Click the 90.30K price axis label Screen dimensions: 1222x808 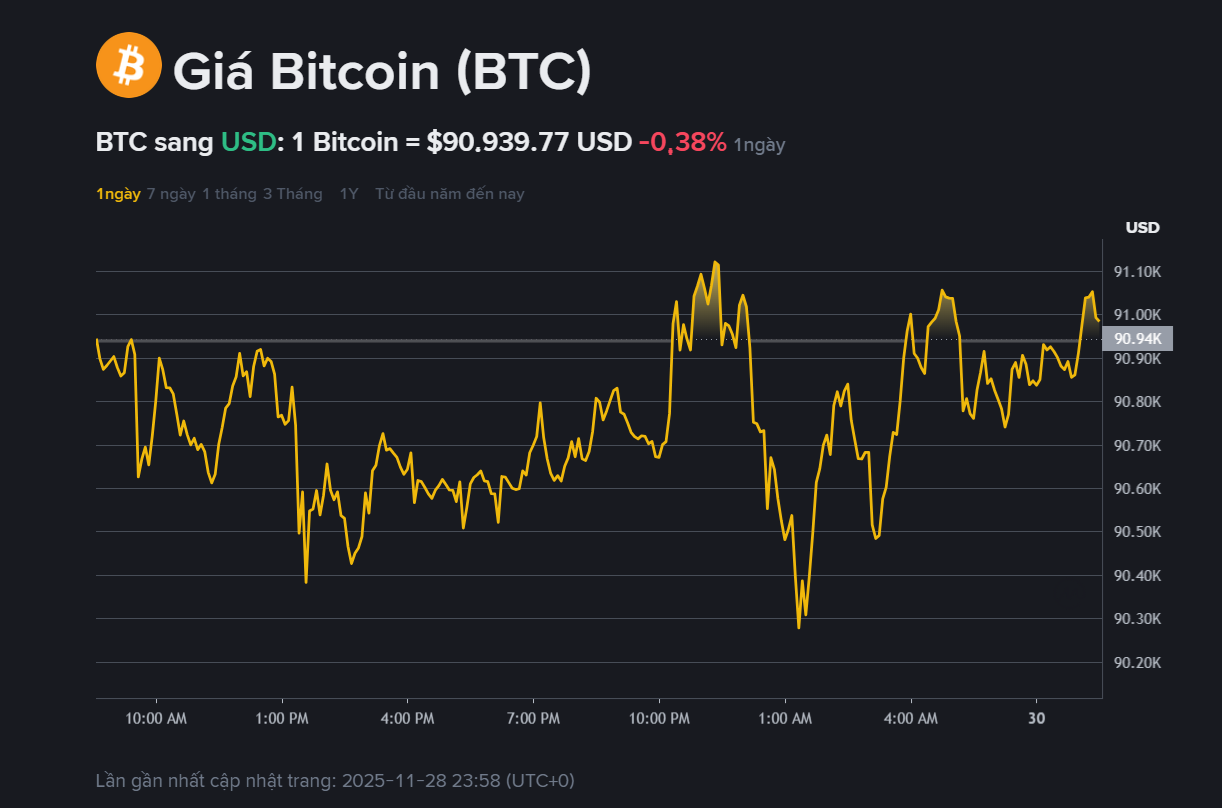pyautogui.click(x=1137, y=619)
